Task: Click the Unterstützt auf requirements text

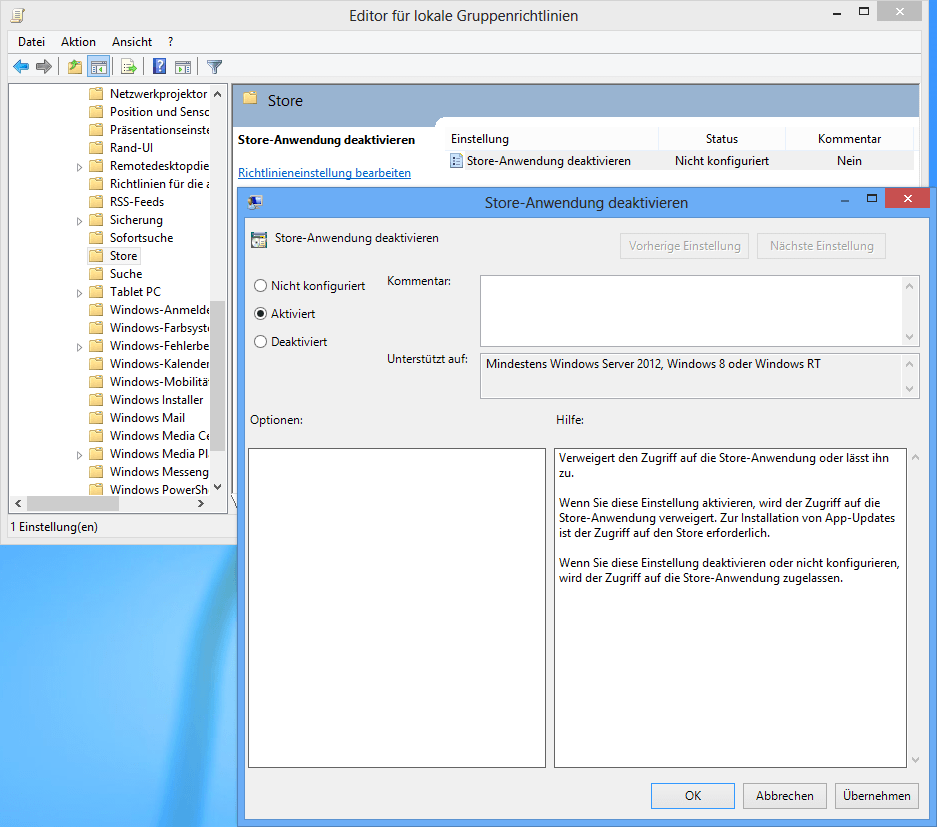Action: (653, 364)
